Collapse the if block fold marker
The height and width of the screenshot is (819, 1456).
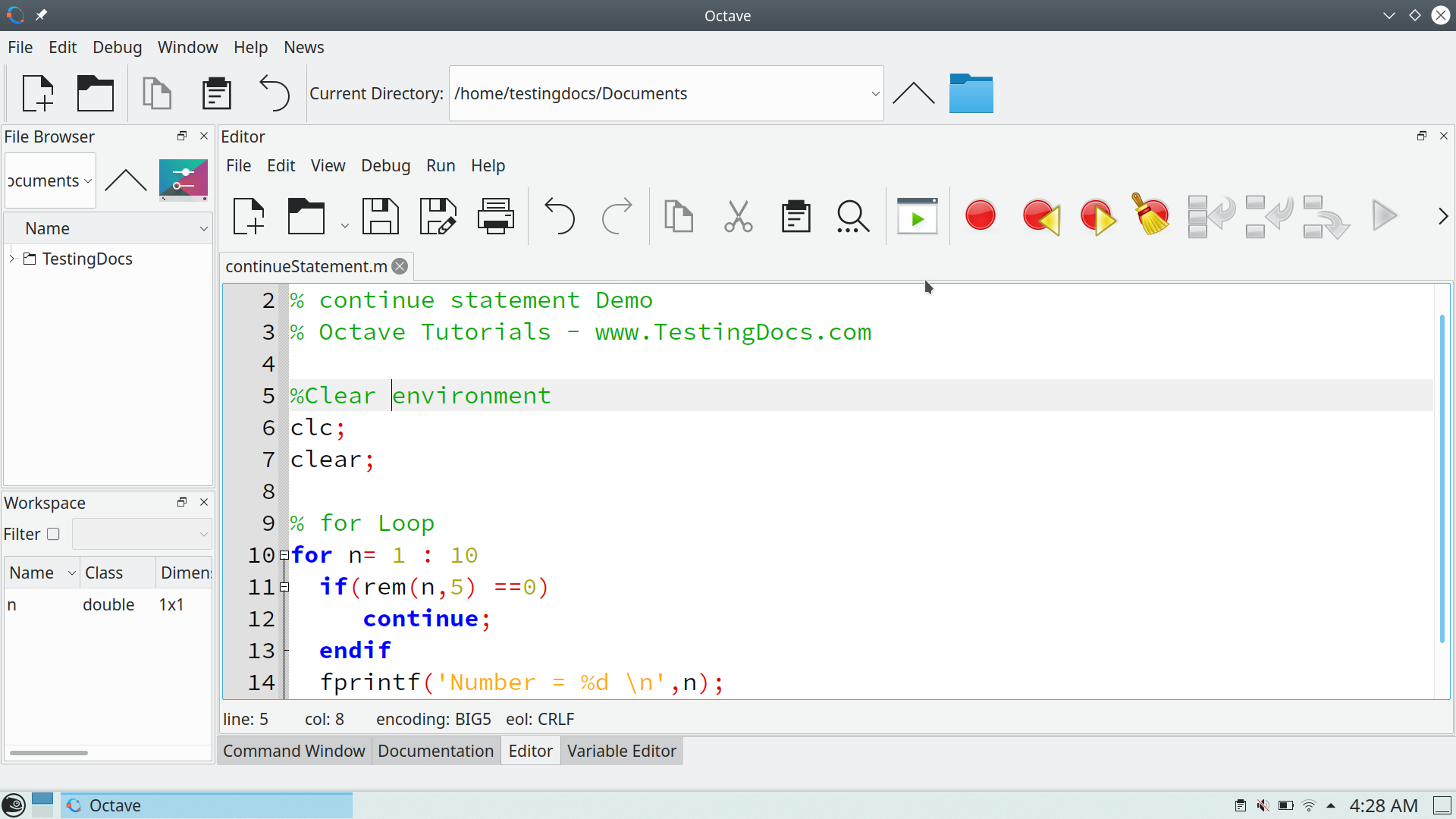(x=284, y=587)
